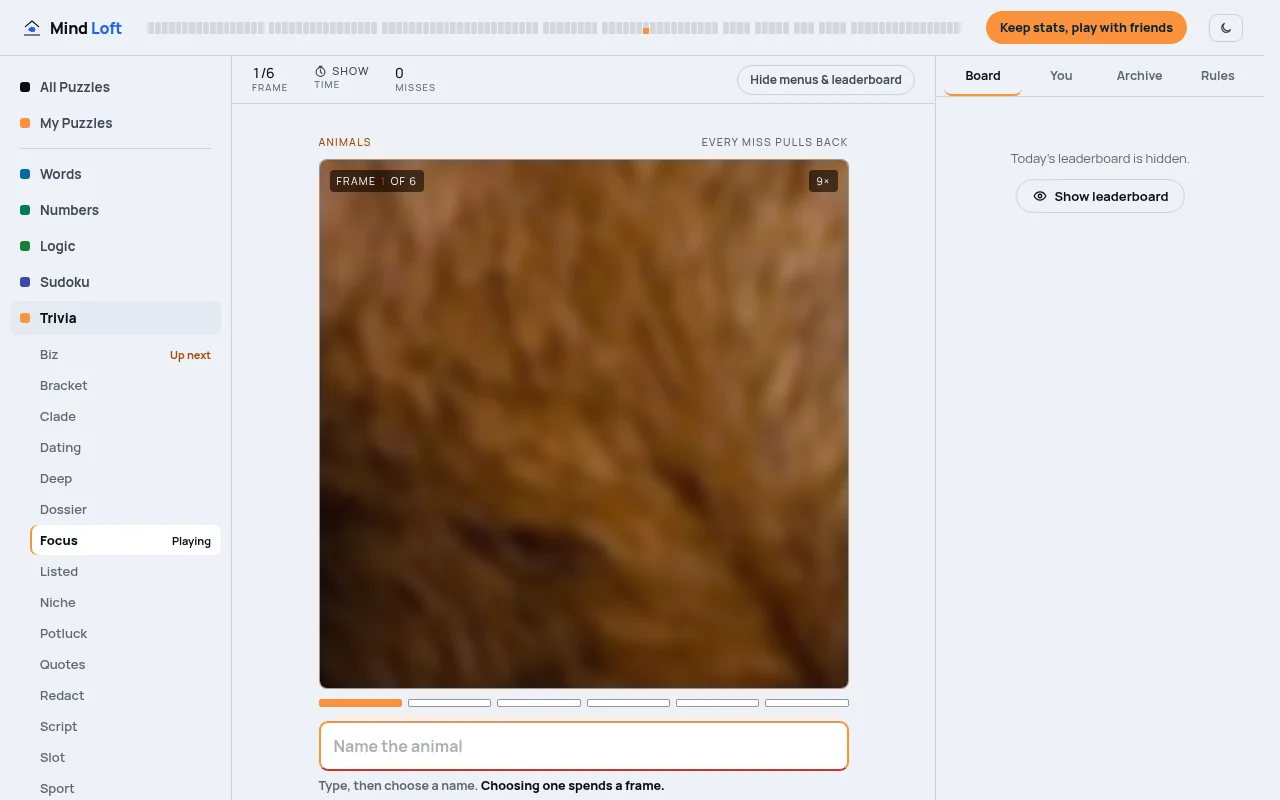Click Keep stats, play with friends button
1280x800 pixels.
tap(1086, 28)
